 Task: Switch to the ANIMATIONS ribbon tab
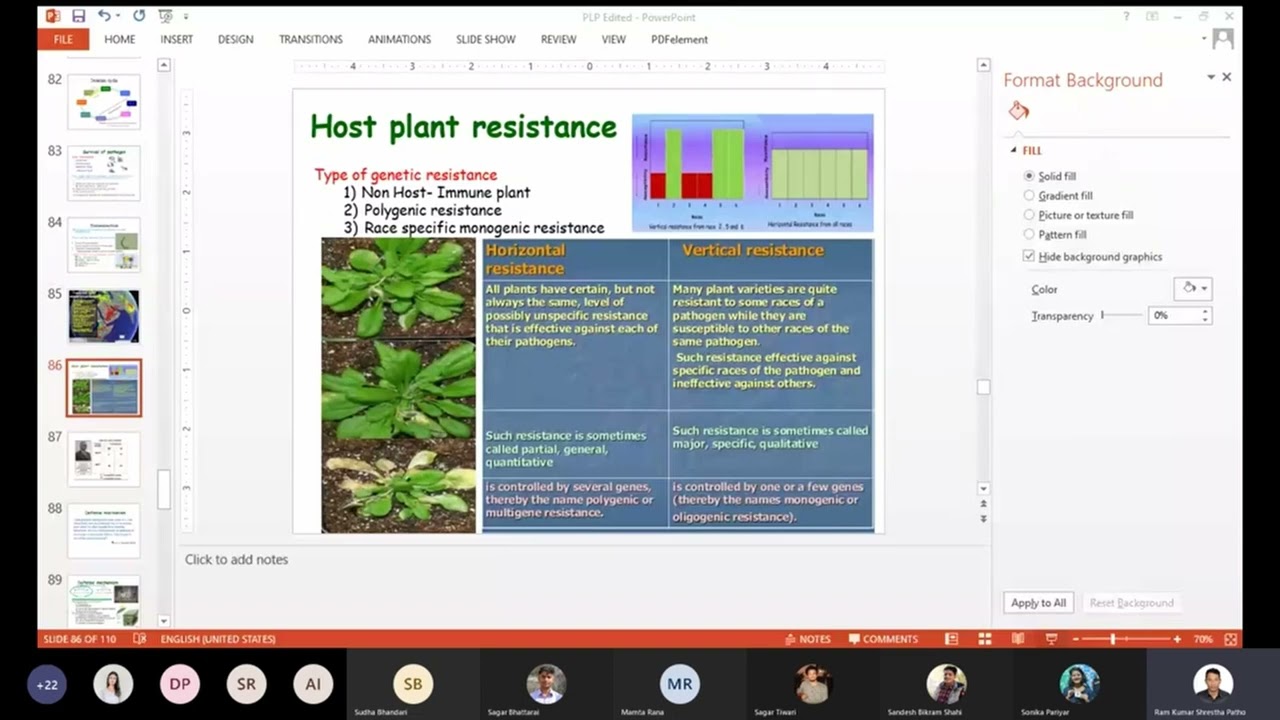coord(399,39)
